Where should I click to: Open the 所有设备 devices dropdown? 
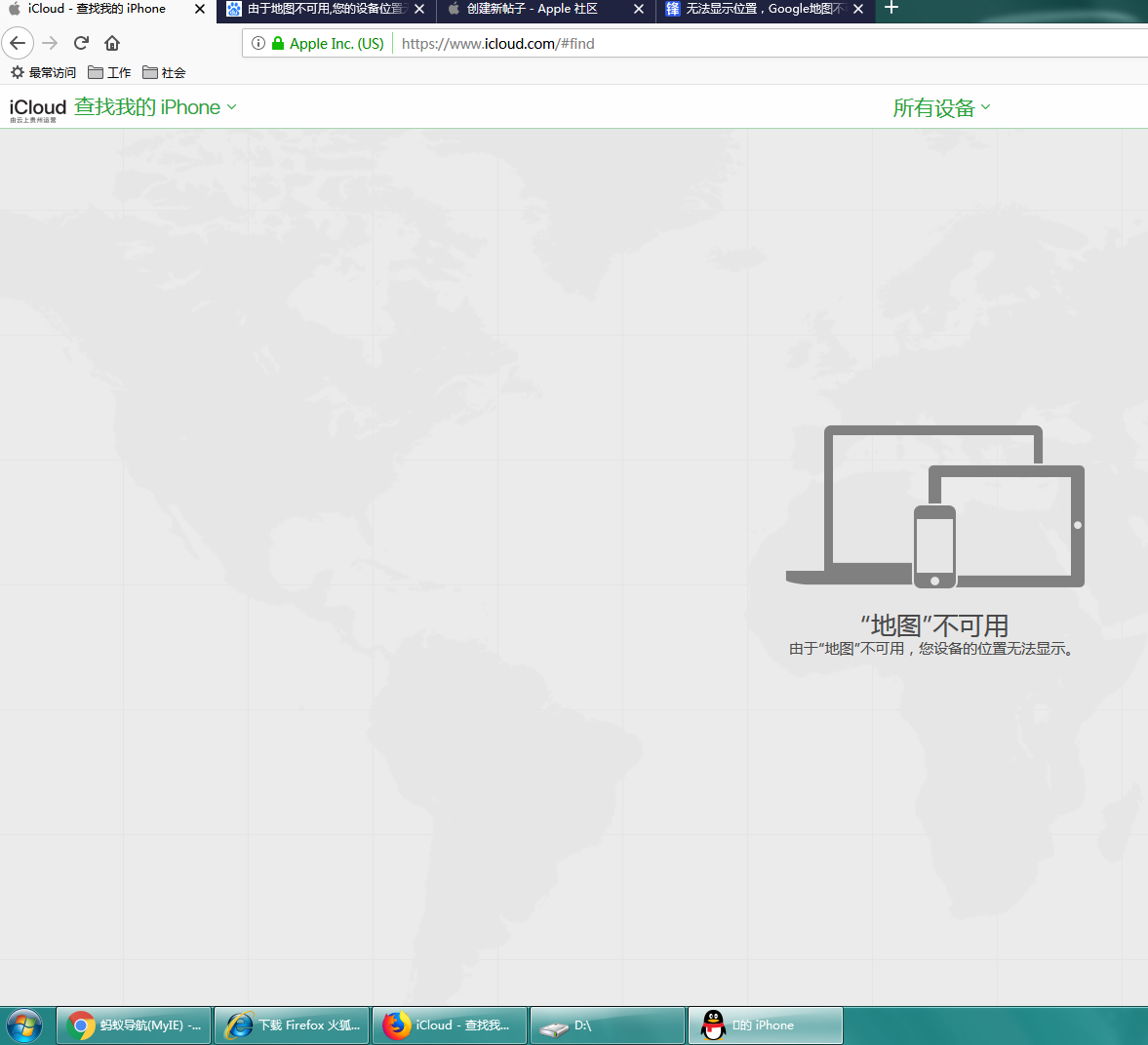pos(941,107)
